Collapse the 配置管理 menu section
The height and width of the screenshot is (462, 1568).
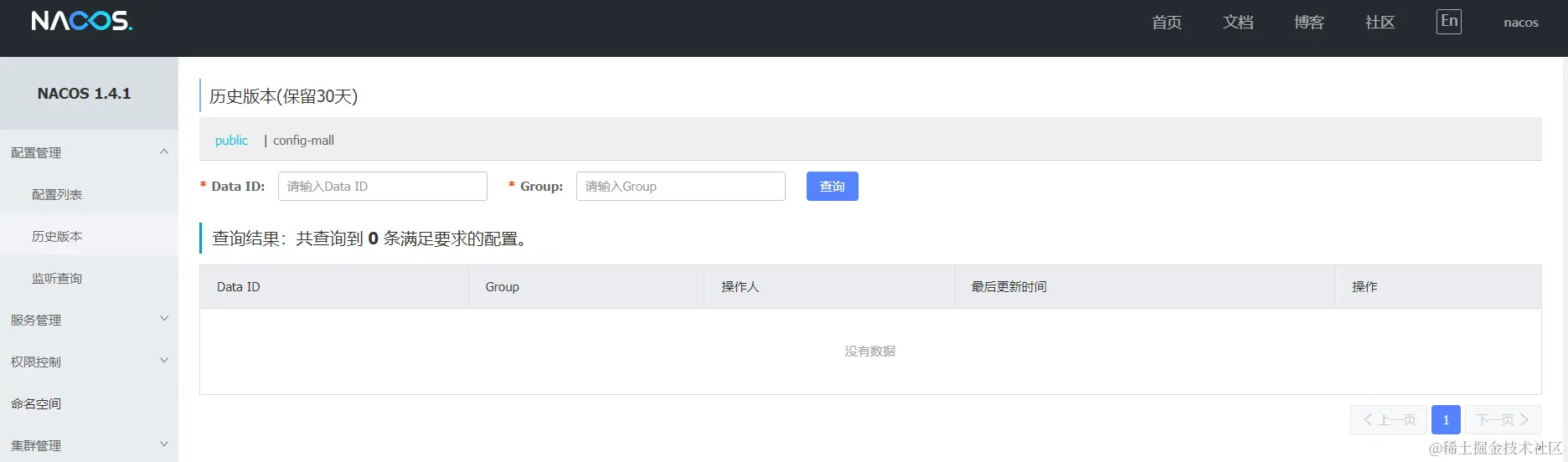[89, 152]
